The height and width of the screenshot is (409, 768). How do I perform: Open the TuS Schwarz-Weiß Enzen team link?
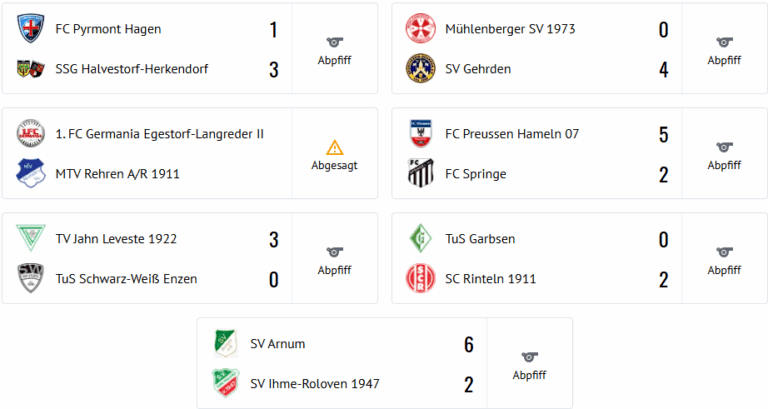(x=126, y=279)
